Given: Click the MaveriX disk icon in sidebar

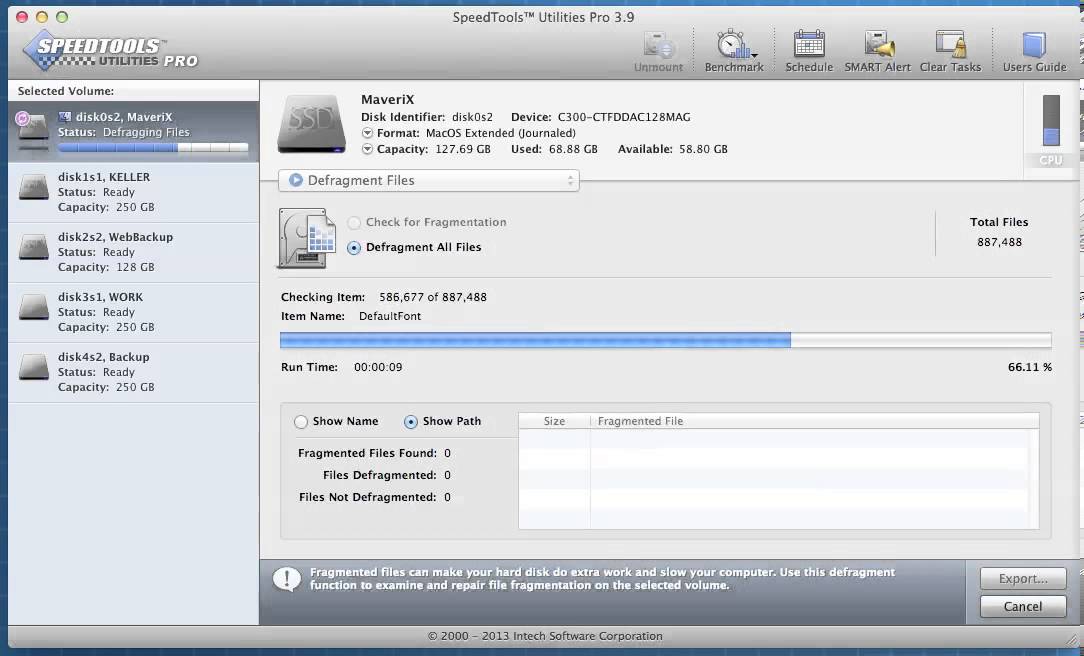Looking at the screenshot, I should pos(32,130).
